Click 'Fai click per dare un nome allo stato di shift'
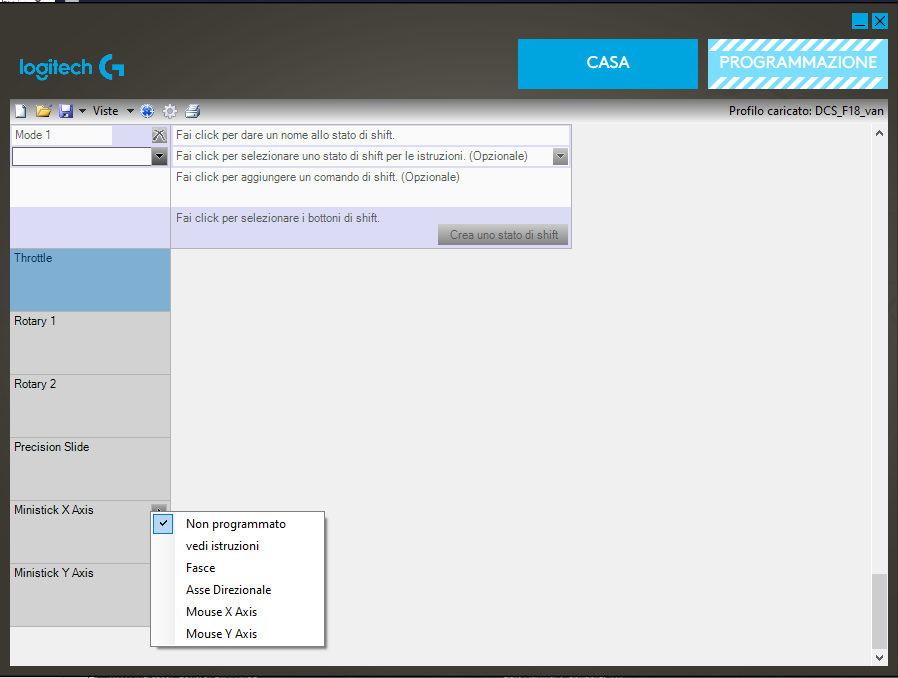Viewport: 898px width, 678px height. [285, 135]
